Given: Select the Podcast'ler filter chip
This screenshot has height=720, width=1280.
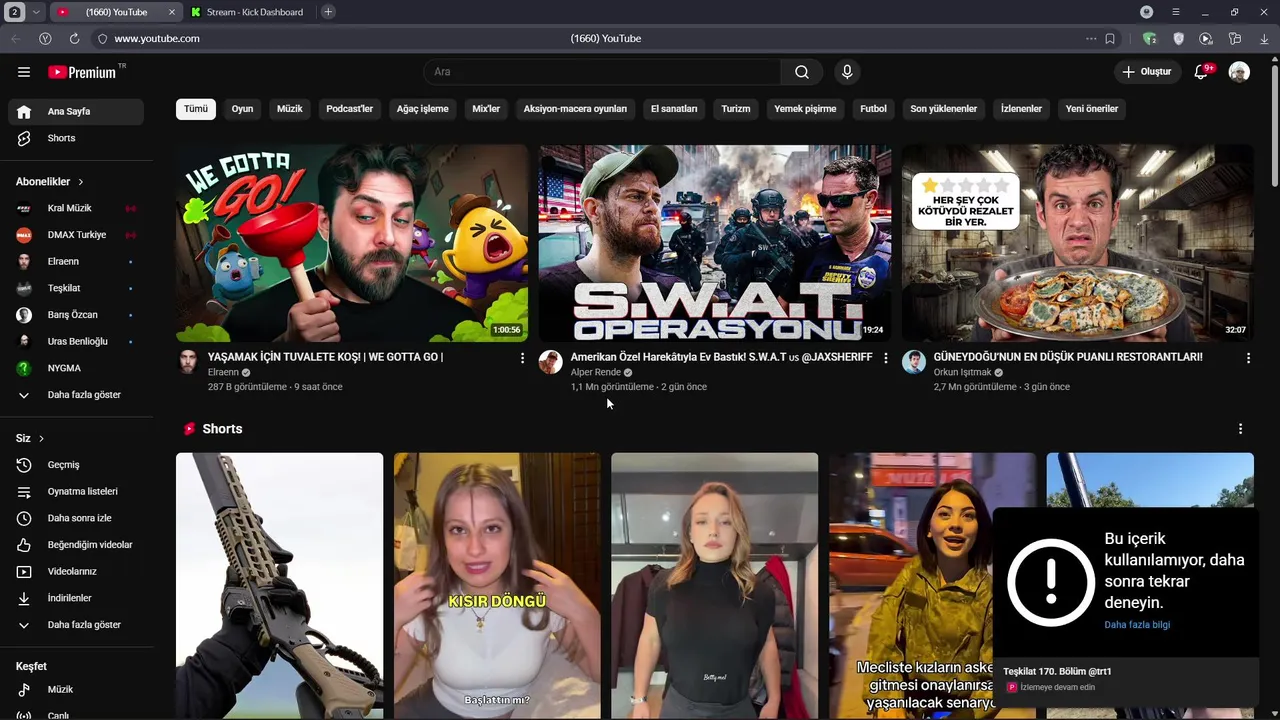Looking at the screenshot, I should [349, 109].
